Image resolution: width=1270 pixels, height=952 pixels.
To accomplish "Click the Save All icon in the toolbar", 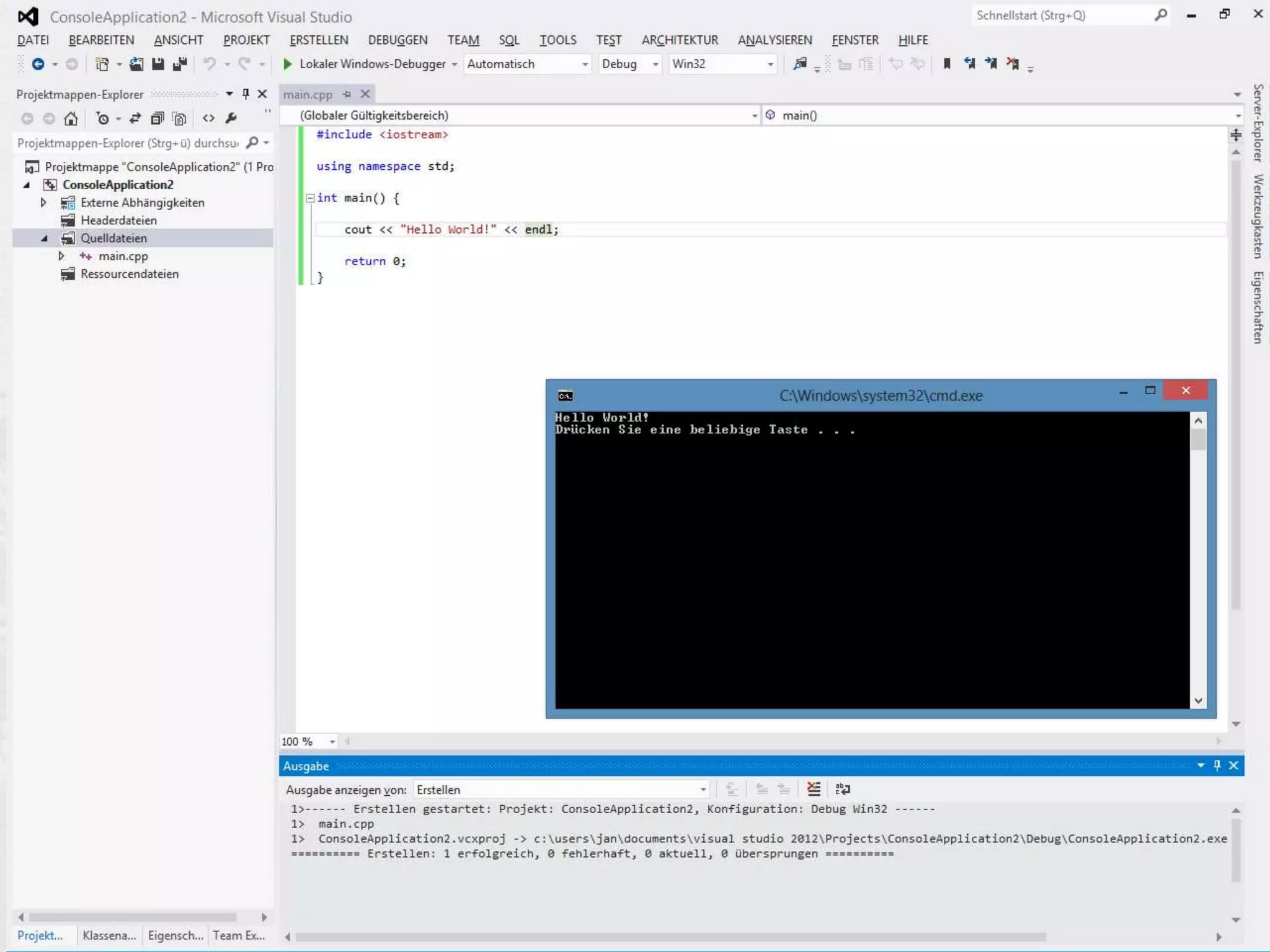I will click(180, 64).
